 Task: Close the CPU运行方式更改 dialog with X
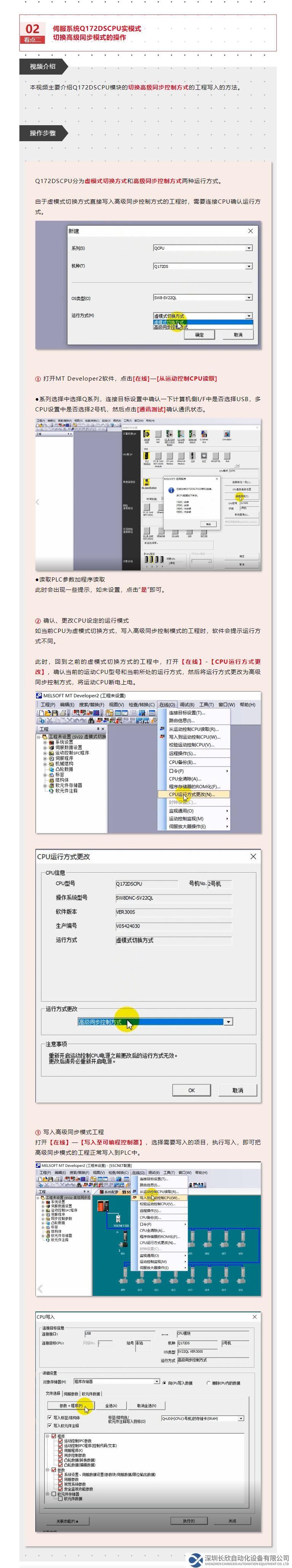pos(253,856)
